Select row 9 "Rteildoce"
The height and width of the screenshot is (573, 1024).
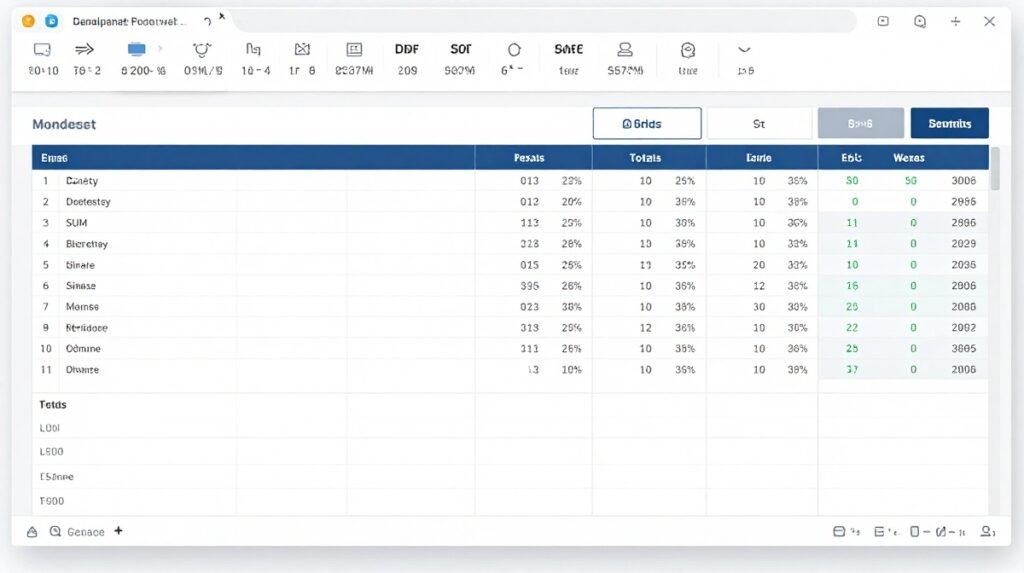coord(510,327)
